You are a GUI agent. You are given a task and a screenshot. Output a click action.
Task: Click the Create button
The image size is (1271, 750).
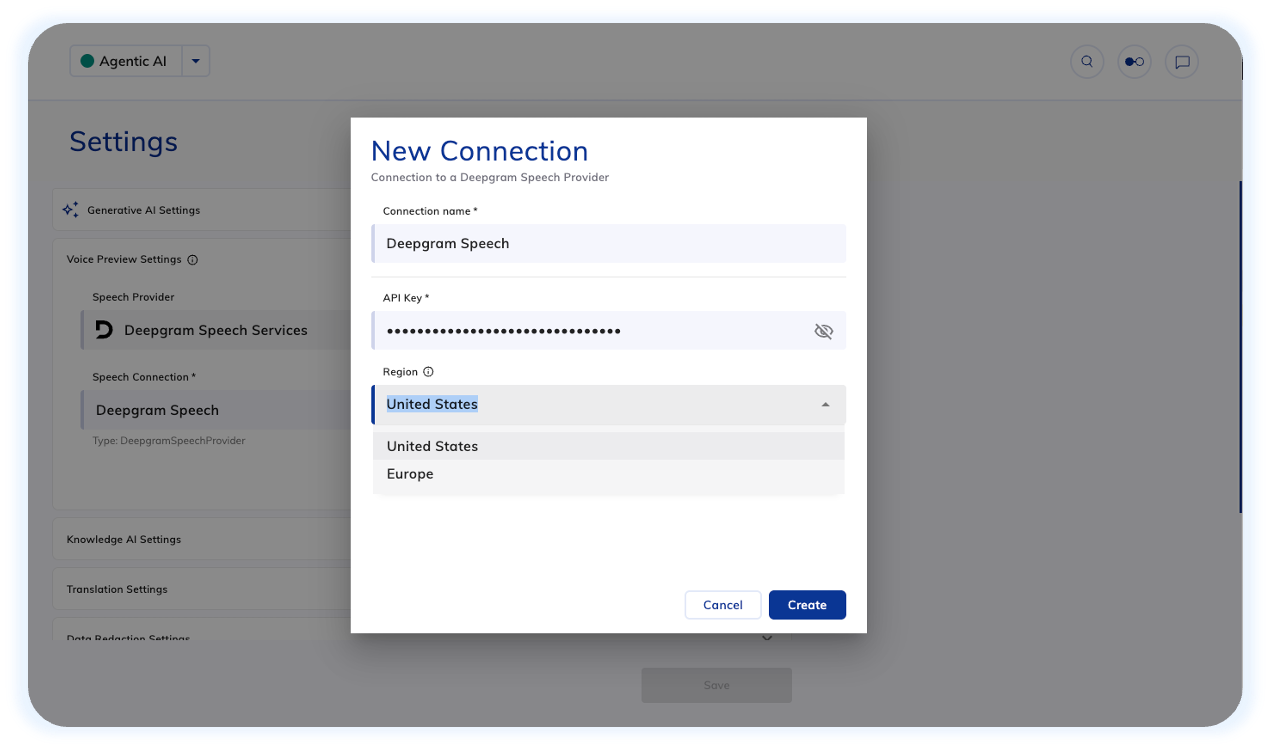point(807,605)
